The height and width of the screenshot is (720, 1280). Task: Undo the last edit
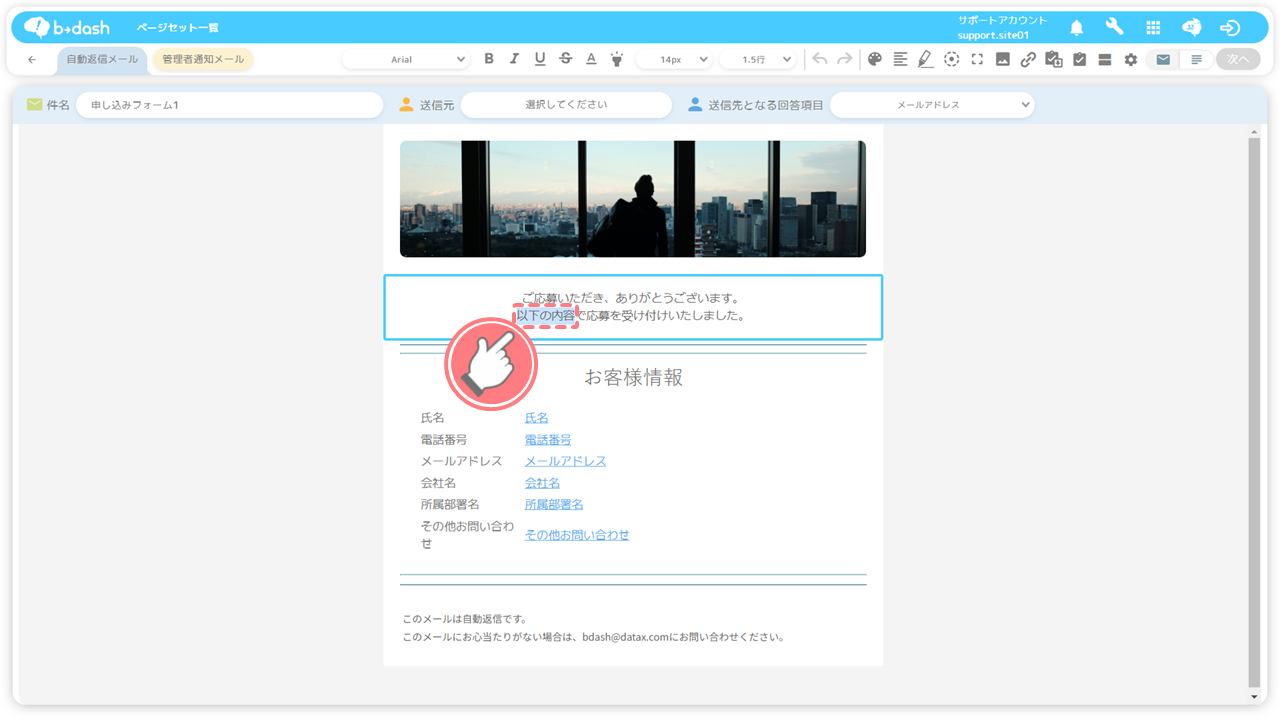(820, 59)
